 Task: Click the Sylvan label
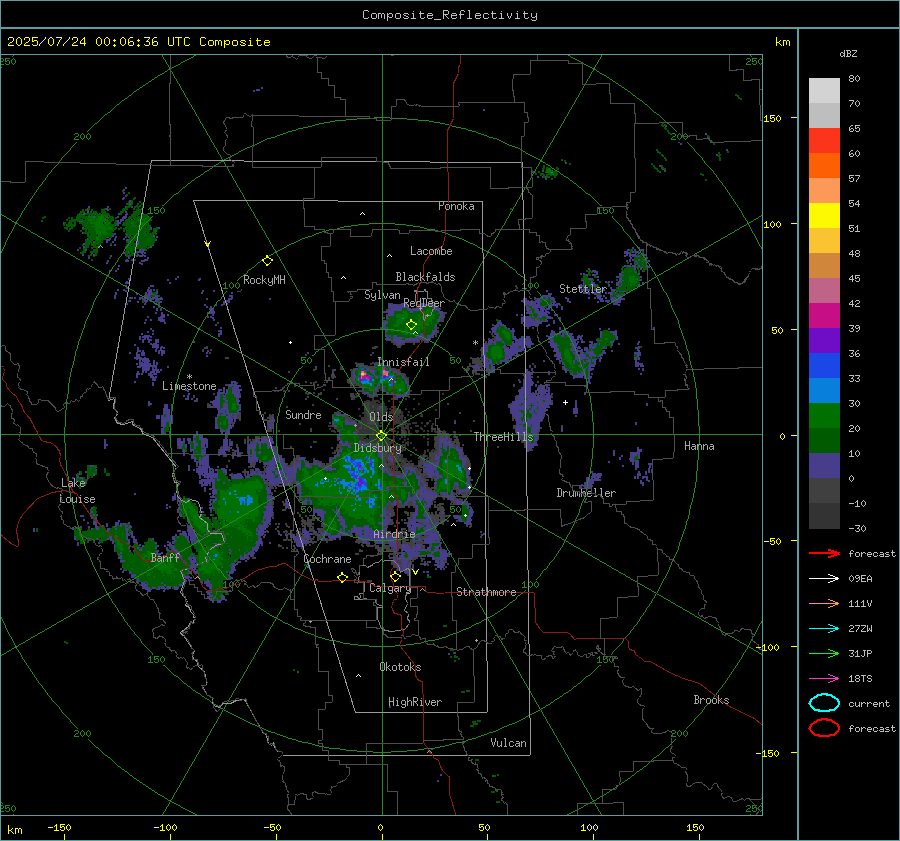382,295
